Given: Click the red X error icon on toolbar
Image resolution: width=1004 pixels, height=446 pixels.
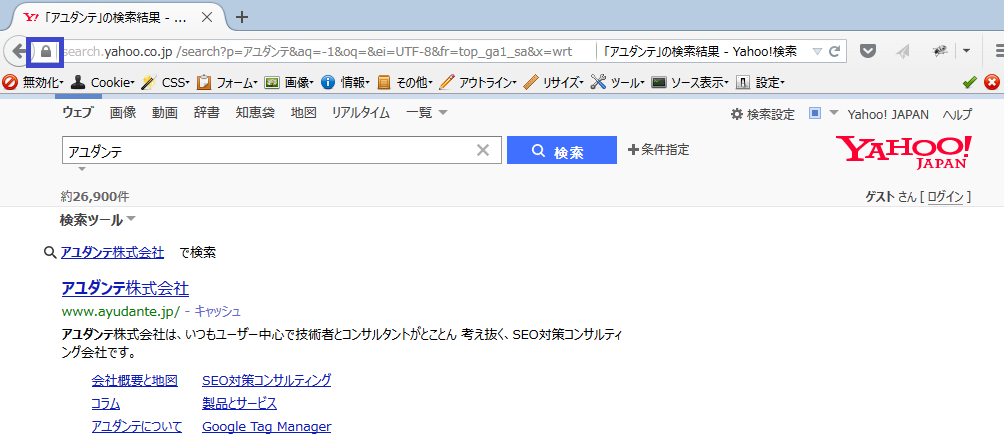Looking at the screenshot, I should point(991,83).
